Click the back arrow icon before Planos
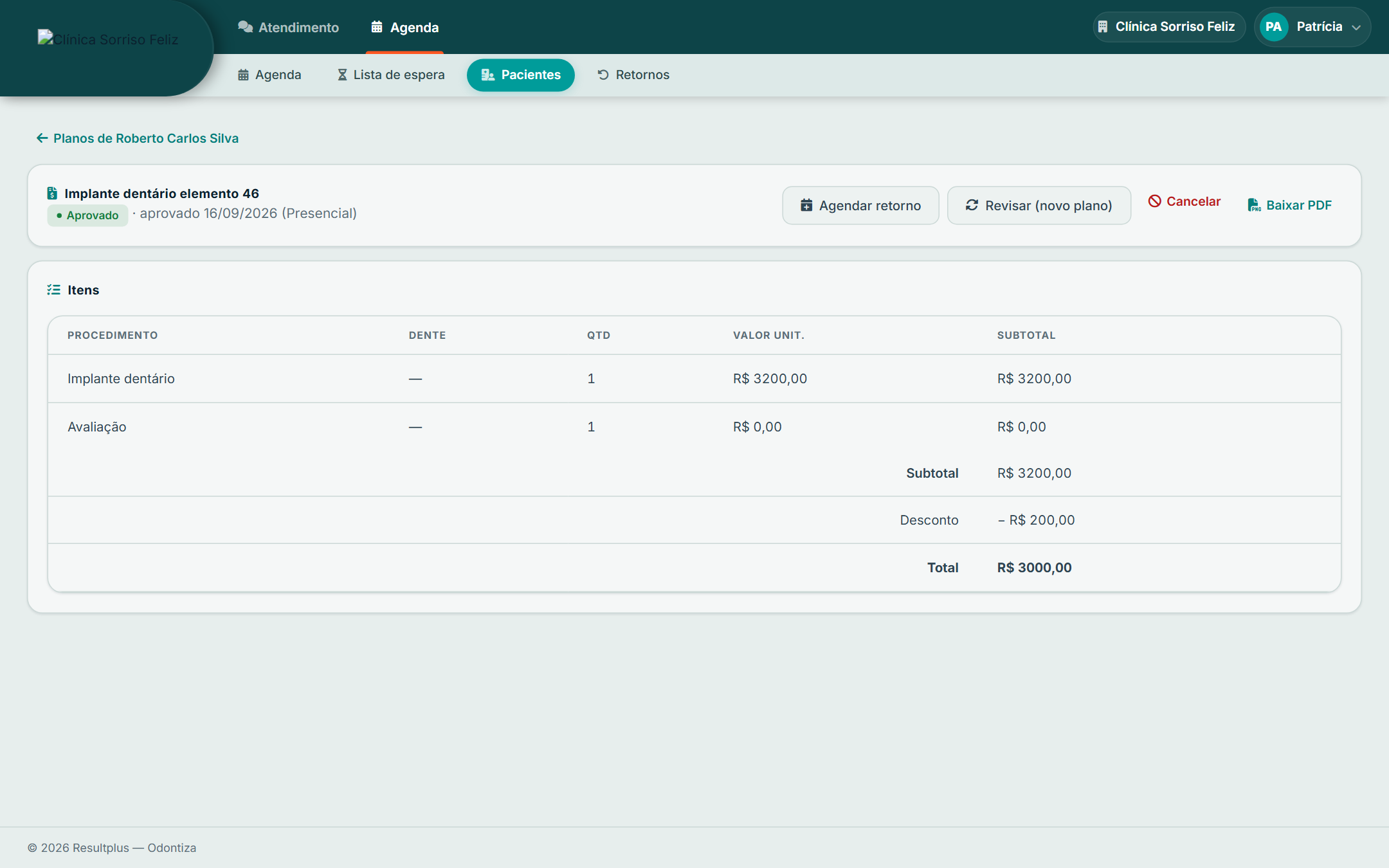This screenshot has height=868, width=1389. [42, 138]
